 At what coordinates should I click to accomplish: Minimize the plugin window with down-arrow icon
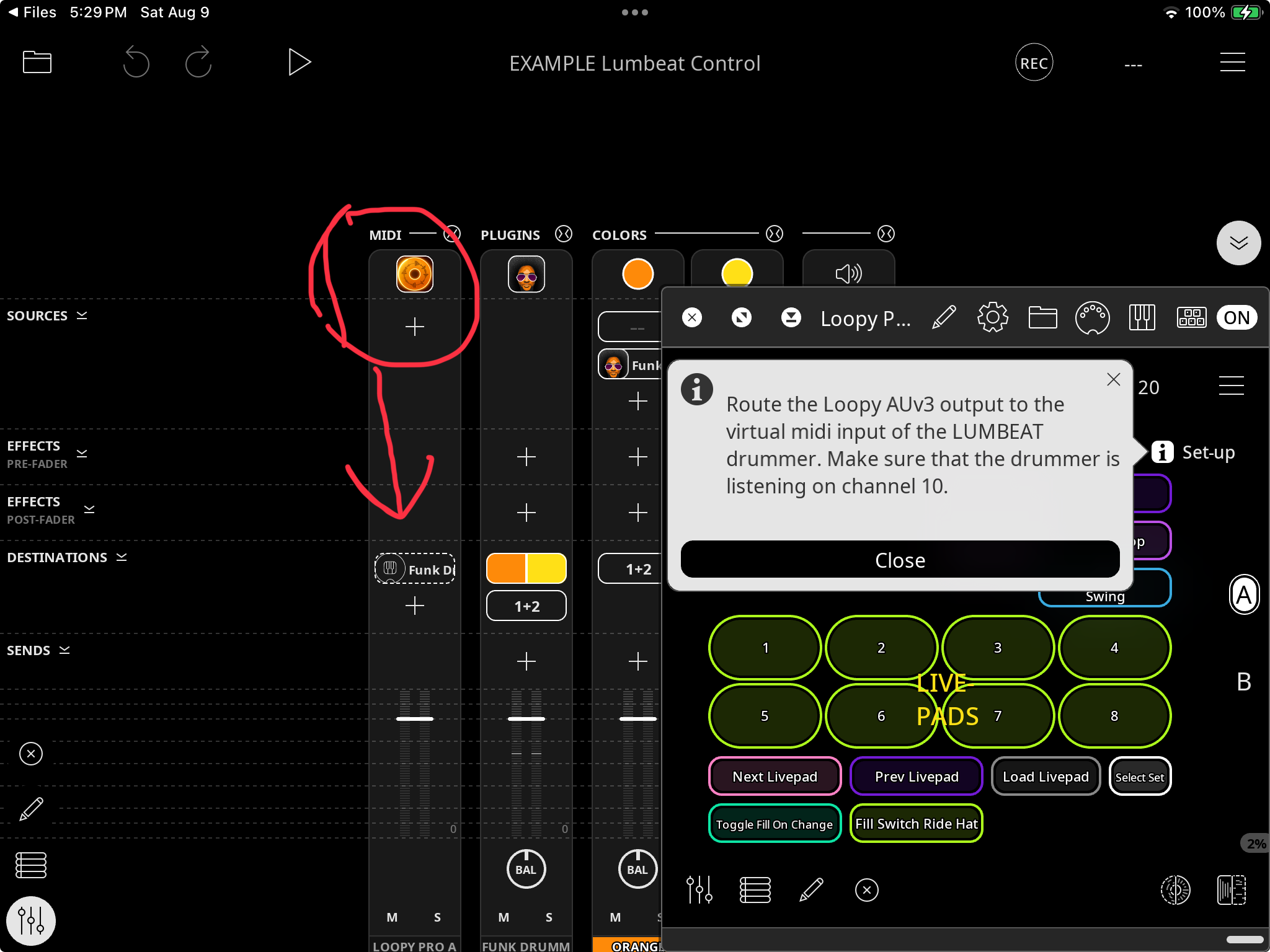791,318
